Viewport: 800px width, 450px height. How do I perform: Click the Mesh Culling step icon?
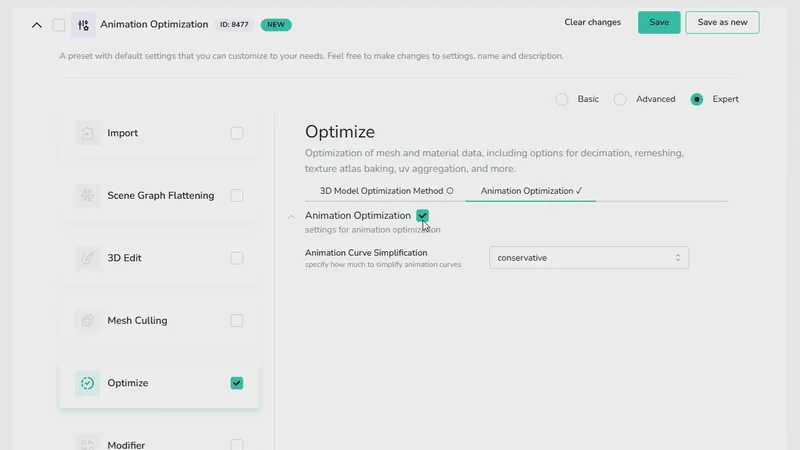[88, 321]
